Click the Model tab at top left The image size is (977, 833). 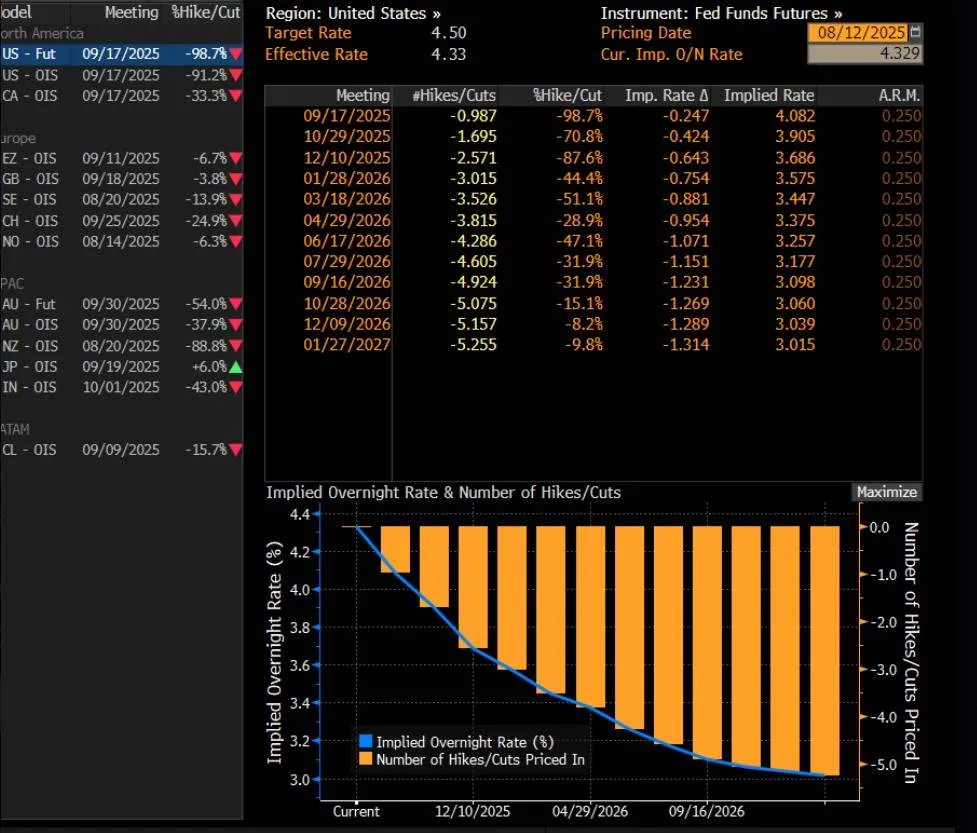coord(20,12)
